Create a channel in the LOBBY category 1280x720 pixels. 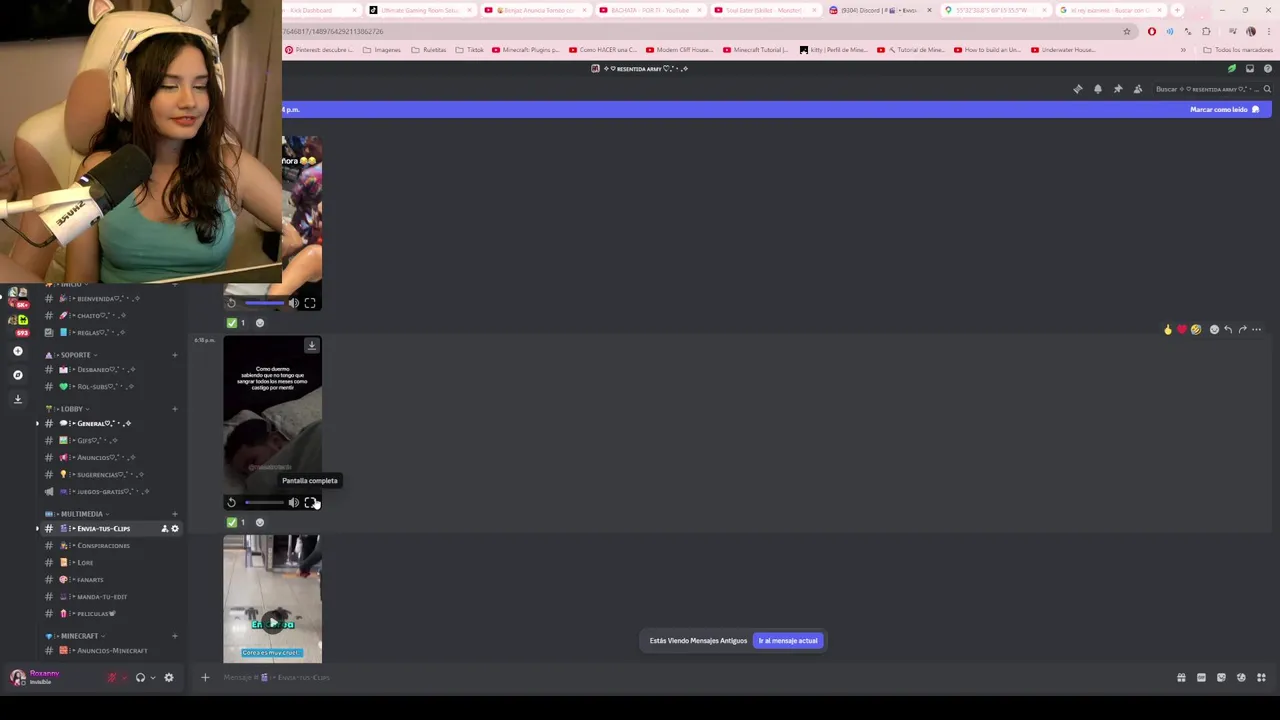tap(174, 409)
